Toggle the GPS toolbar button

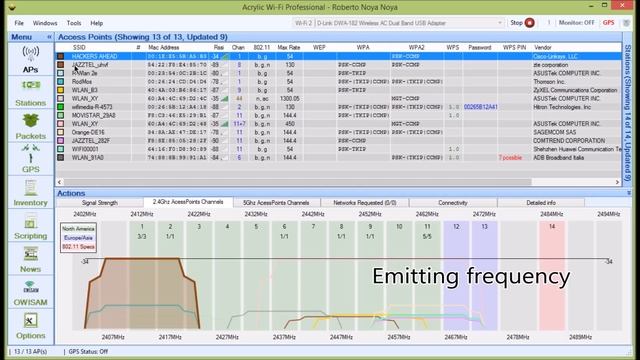pos(608,23)
